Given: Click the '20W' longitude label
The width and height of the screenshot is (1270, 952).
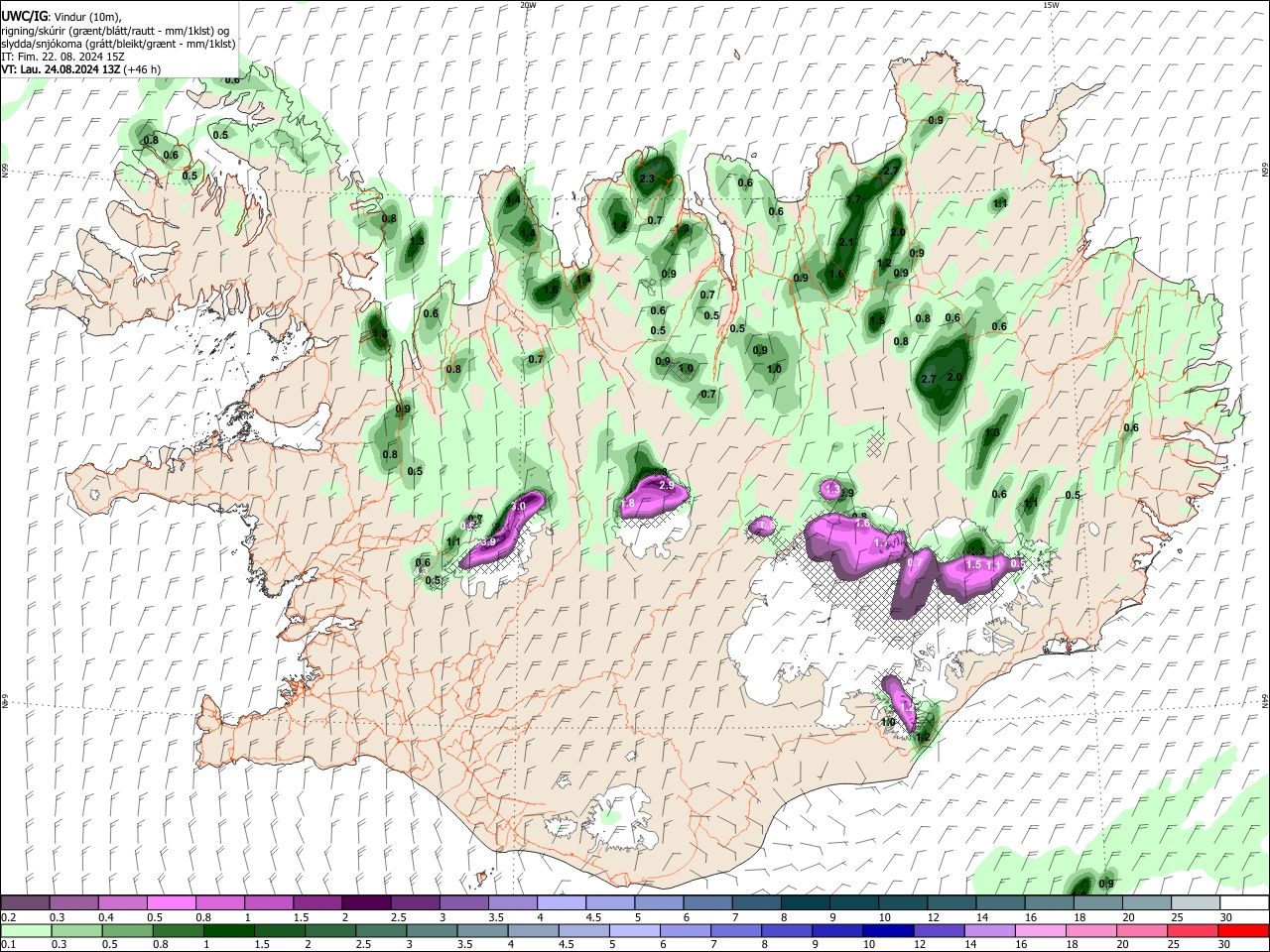Looking at the screenshot, I should [528, 5].
